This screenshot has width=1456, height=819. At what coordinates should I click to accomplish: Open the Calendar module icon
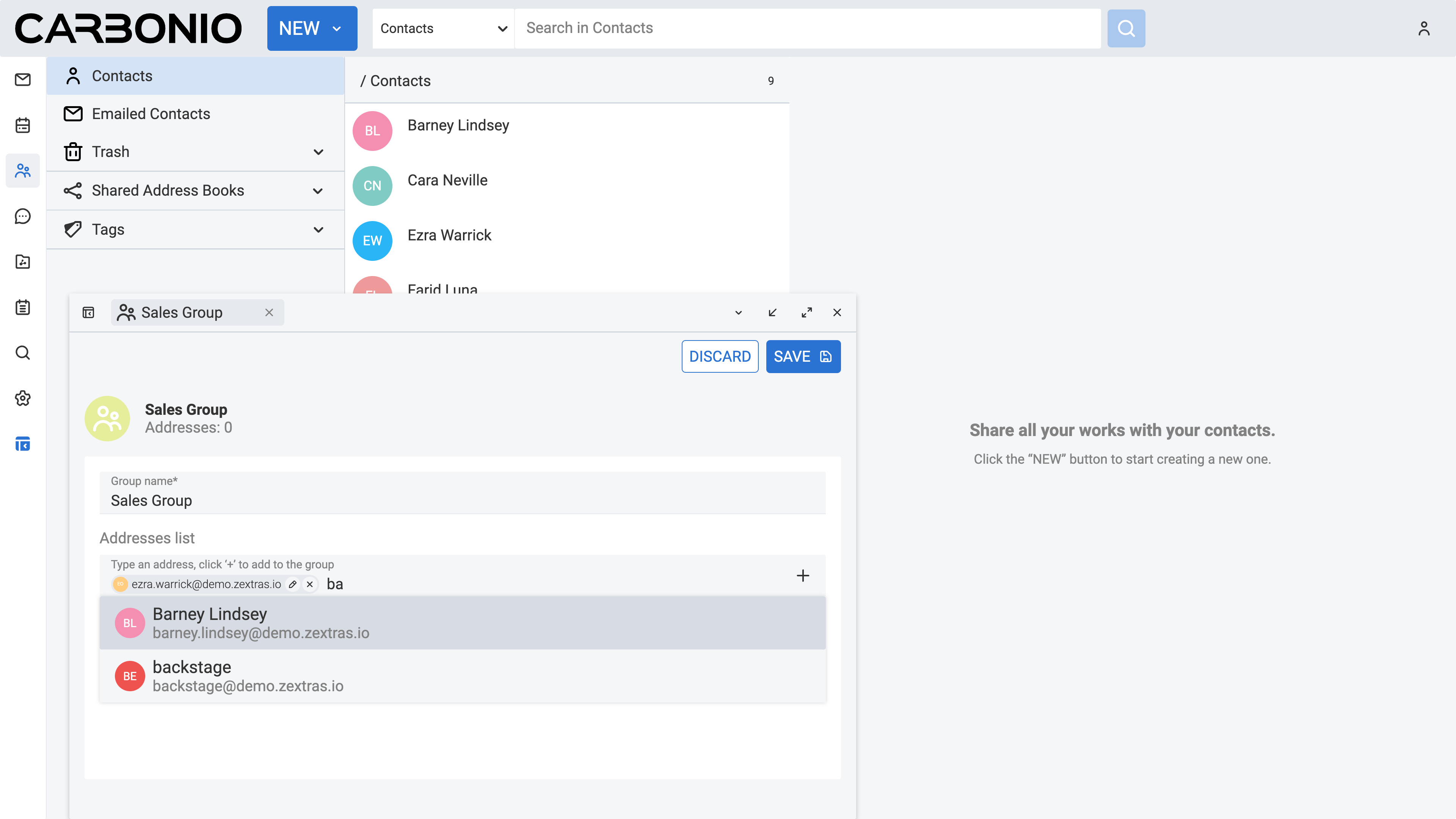(x=23, y=125)
